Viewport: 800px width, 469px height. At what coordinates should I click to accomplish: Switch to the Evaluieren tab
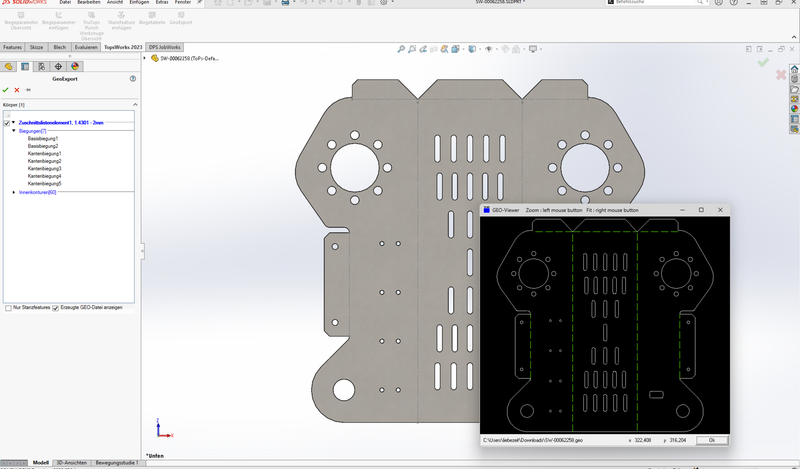pos(86,47)
